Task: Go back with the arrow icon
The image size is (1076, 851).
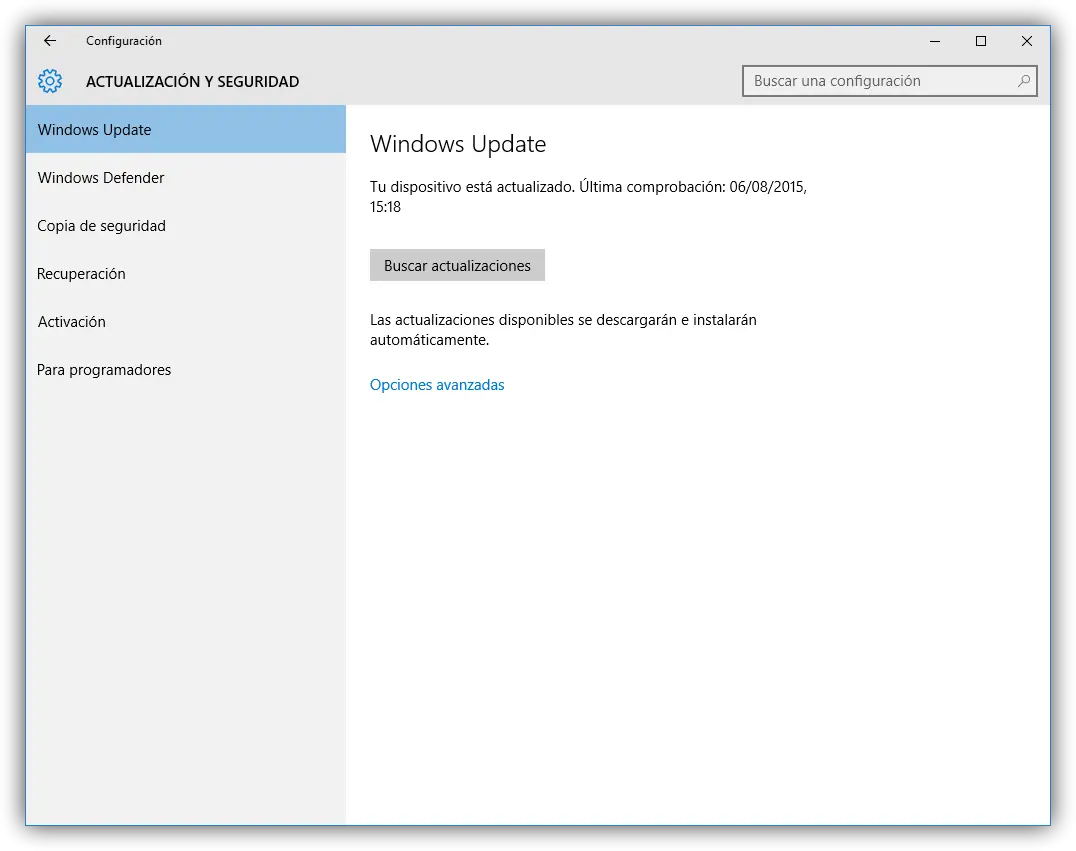Action: pos(49,40)
